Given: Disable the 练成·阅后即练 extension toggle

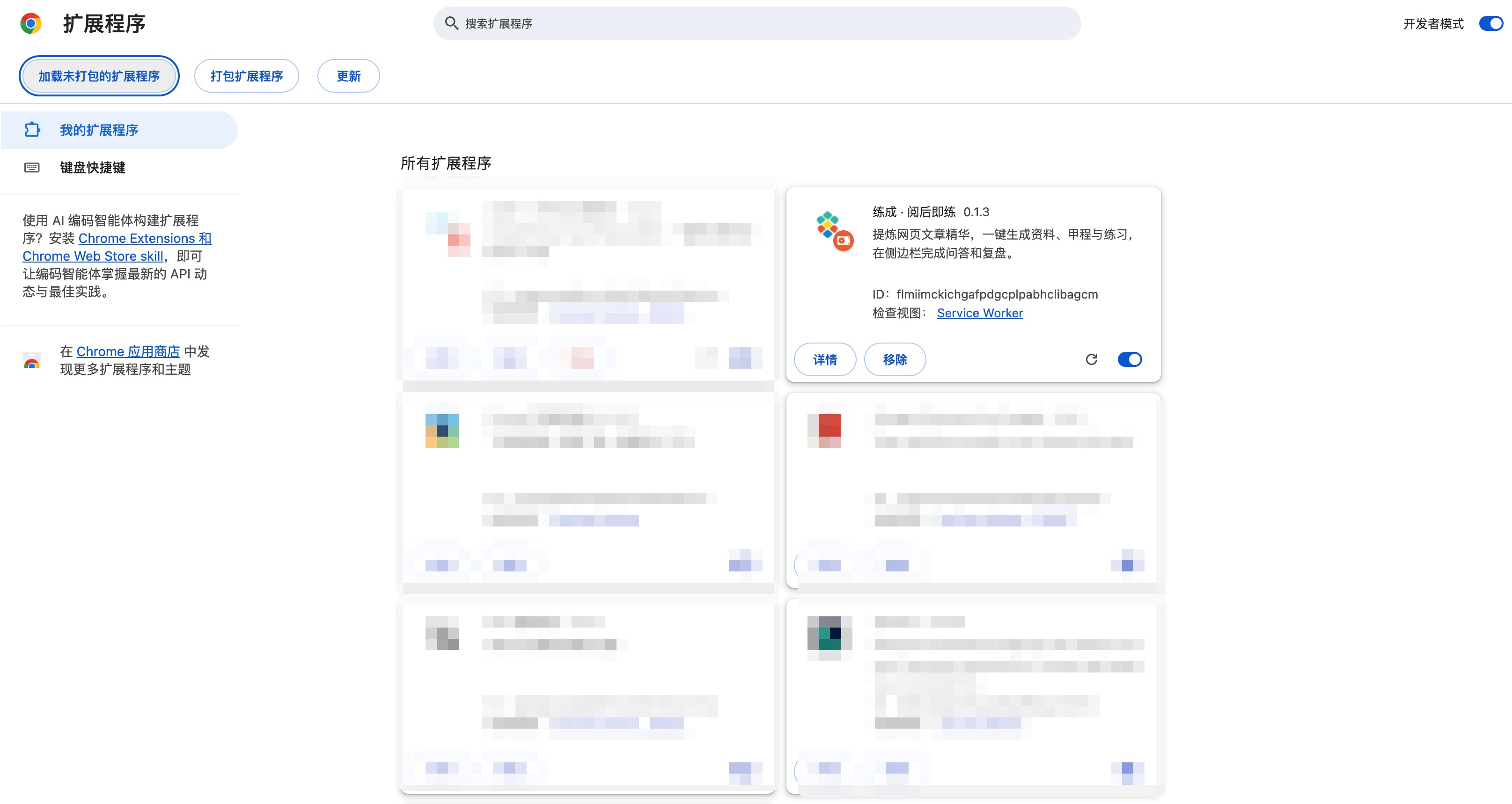Looking at the screenshot, I should pos(1129,359).
